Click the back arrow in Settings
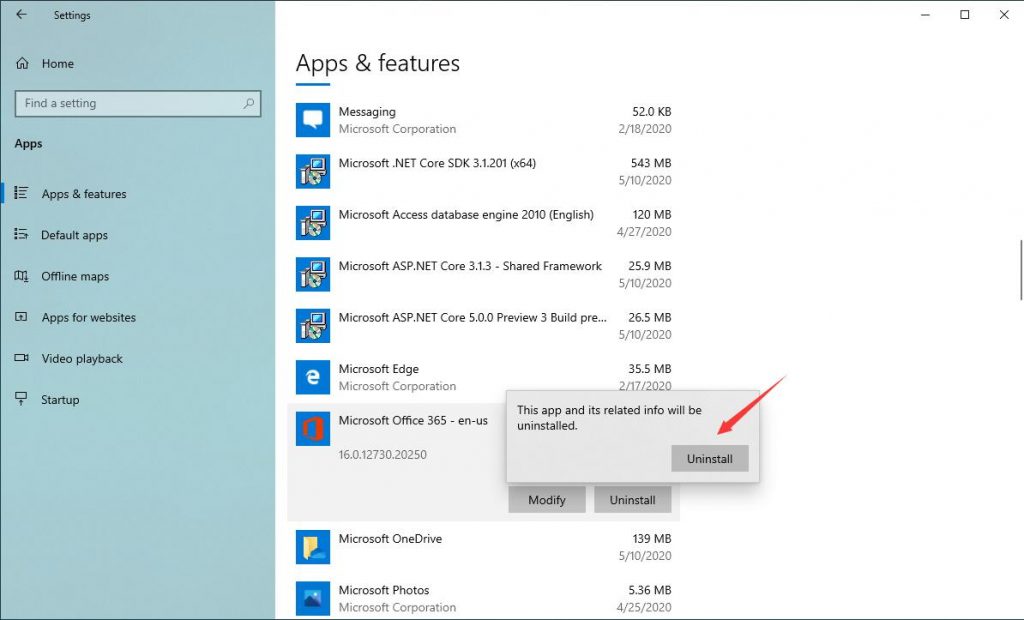The image size is (1024, 620). [x=22, y=14]
